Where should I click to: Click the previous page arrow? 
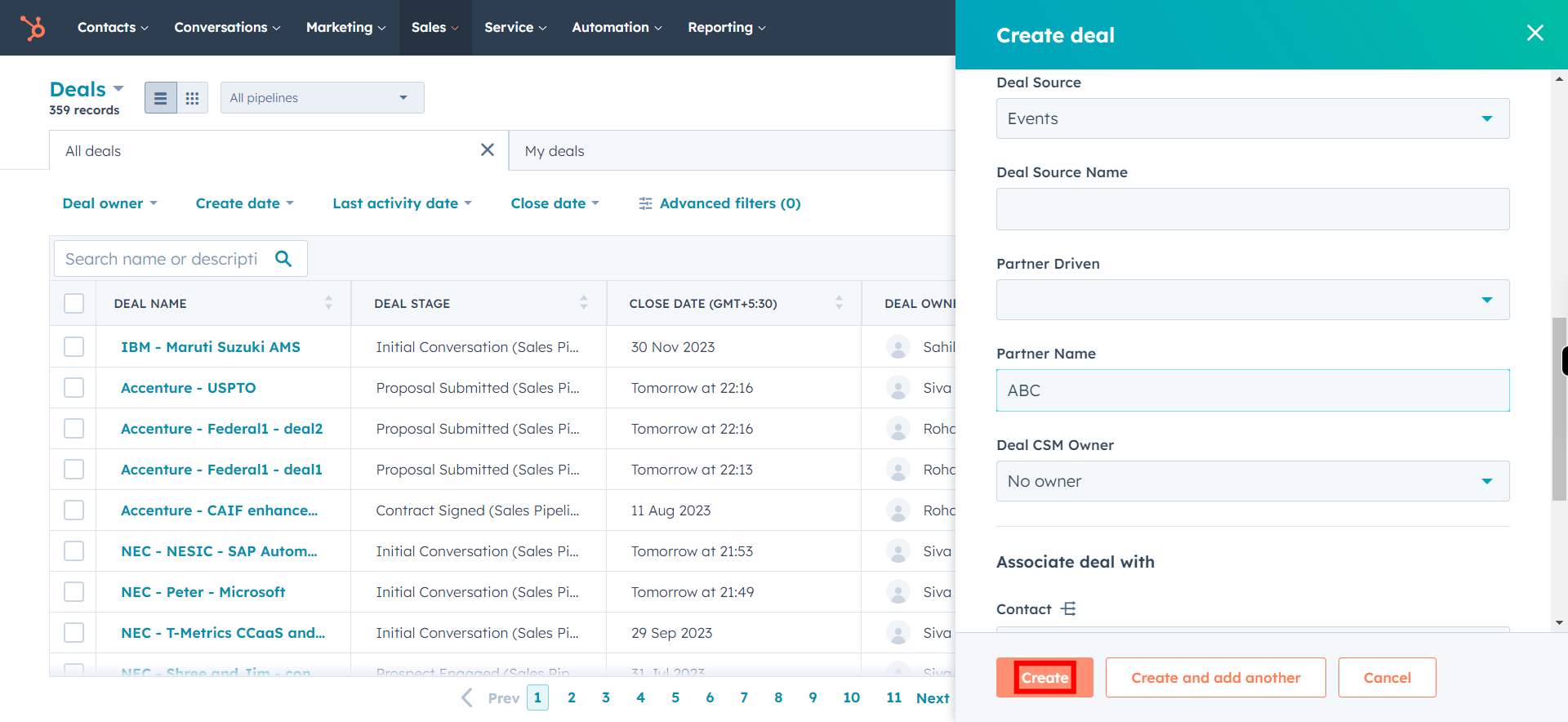[467, 697]
